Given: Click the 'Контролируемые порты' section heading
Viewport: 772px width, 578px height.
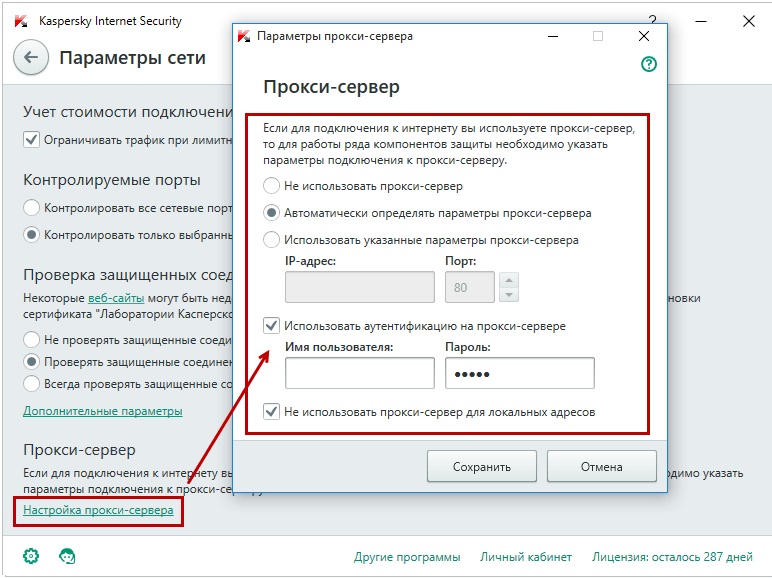Looking at the screenshot, I should pyautogui.click(x=112, y=180).
